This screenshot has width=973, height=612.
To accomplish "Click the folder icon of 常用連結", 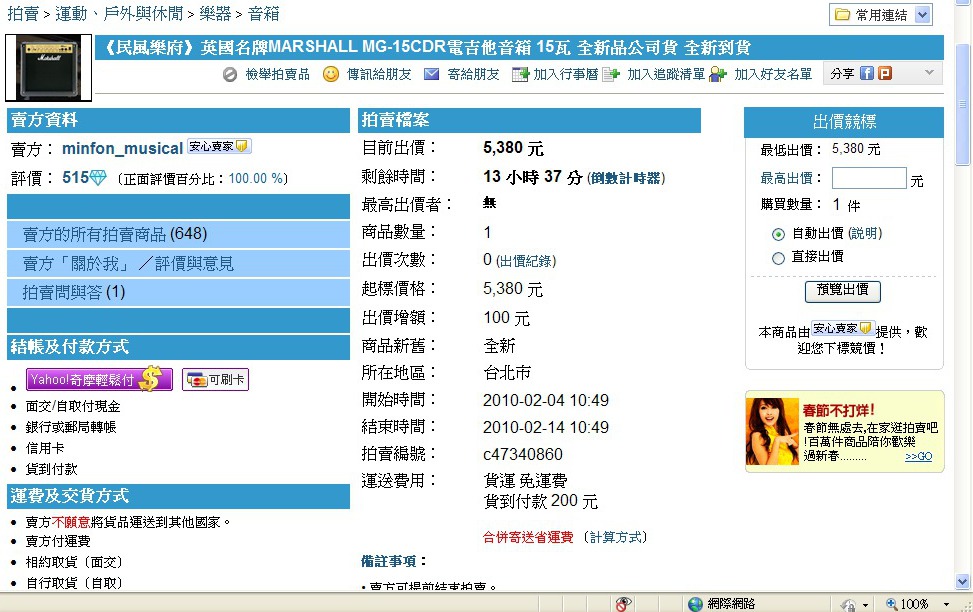I will point(842,14).
